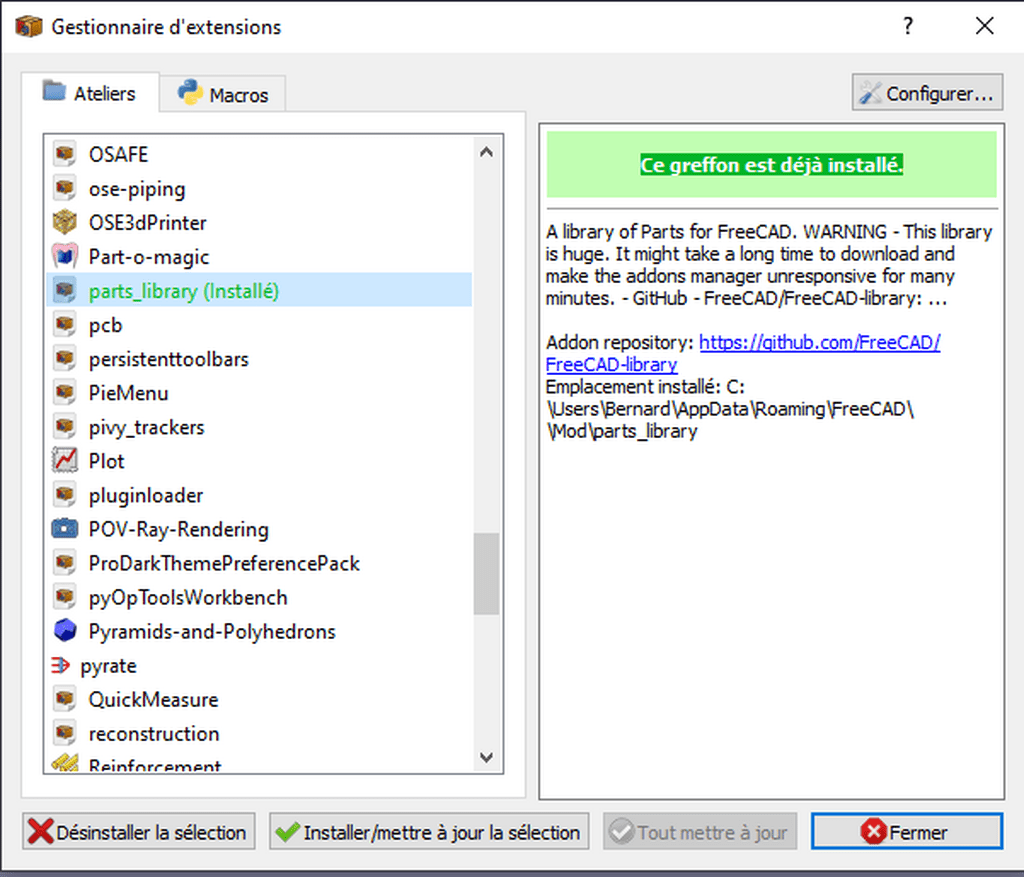This screenshot has width=1024, height=877.
Task: Click the workbench list scrollbar thumb
Action: (x=486, y=573)
